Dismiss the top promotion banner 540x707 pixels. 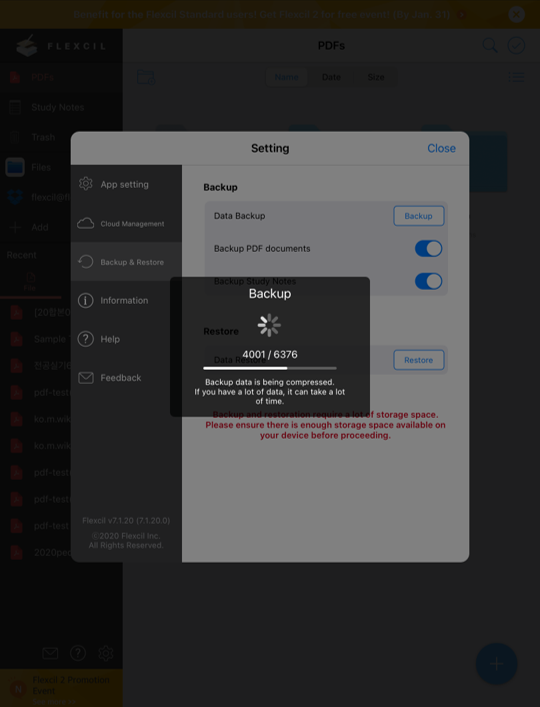coord(516,14)
